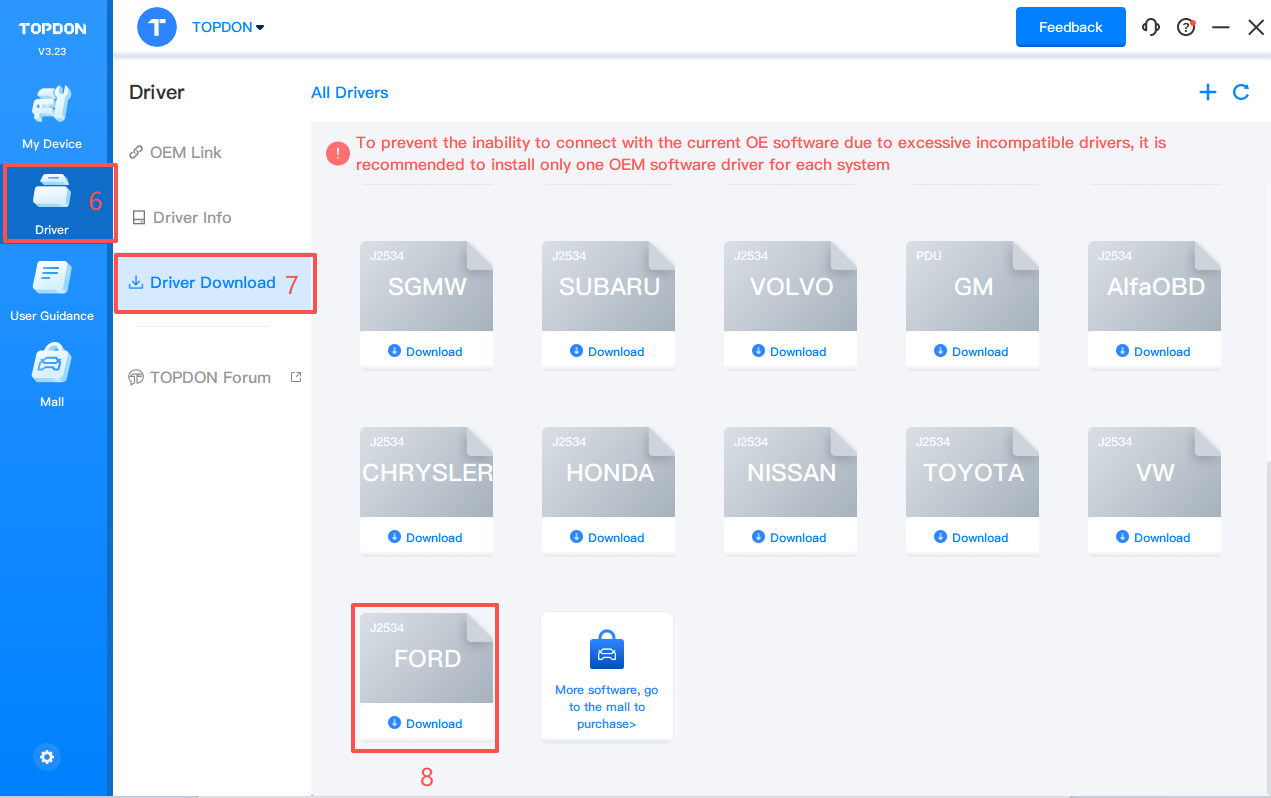Viewport: 1271px width, 798px height.
Task: Expand the TOPDON account dropdown
Action: 228,28
